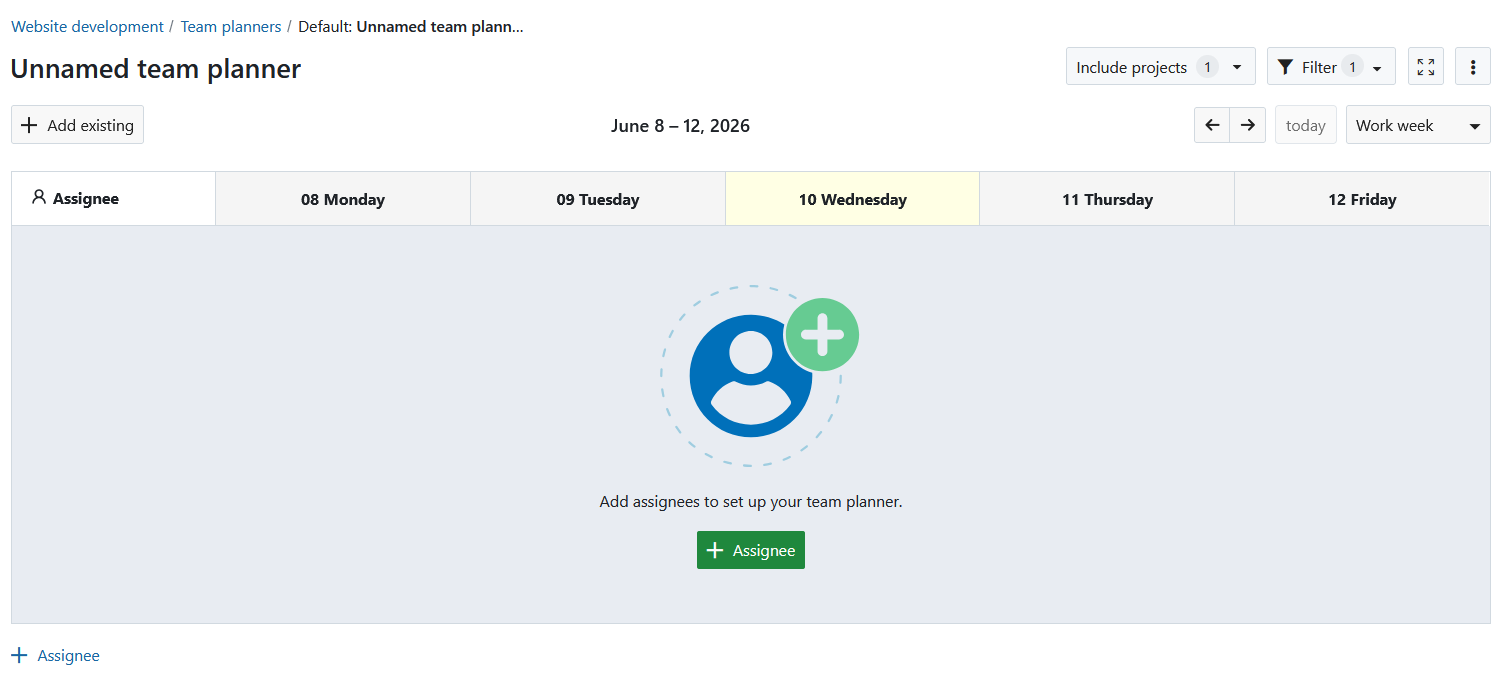Screen dimensions: 1500x682
Task: Jump to today button
Action: pos(1305,125)
